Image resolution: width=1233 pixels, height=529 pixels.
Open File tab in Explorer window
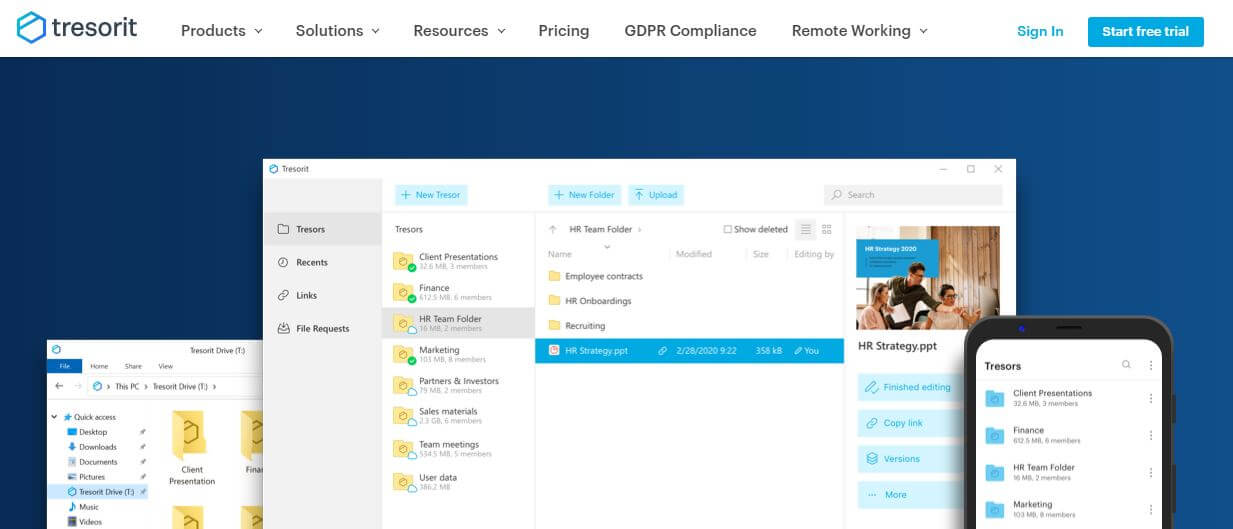coord(64,366)
